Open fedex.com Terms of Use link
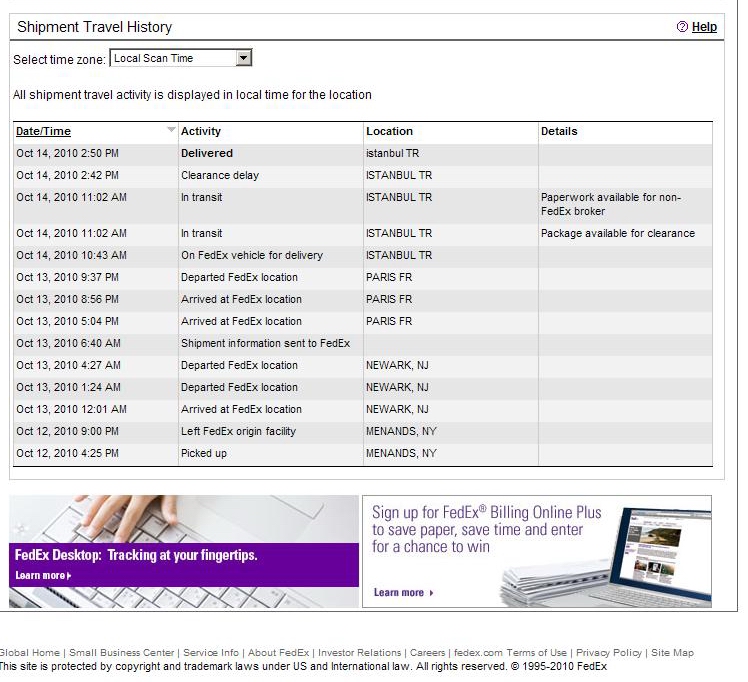 click(x=510, y=652)
